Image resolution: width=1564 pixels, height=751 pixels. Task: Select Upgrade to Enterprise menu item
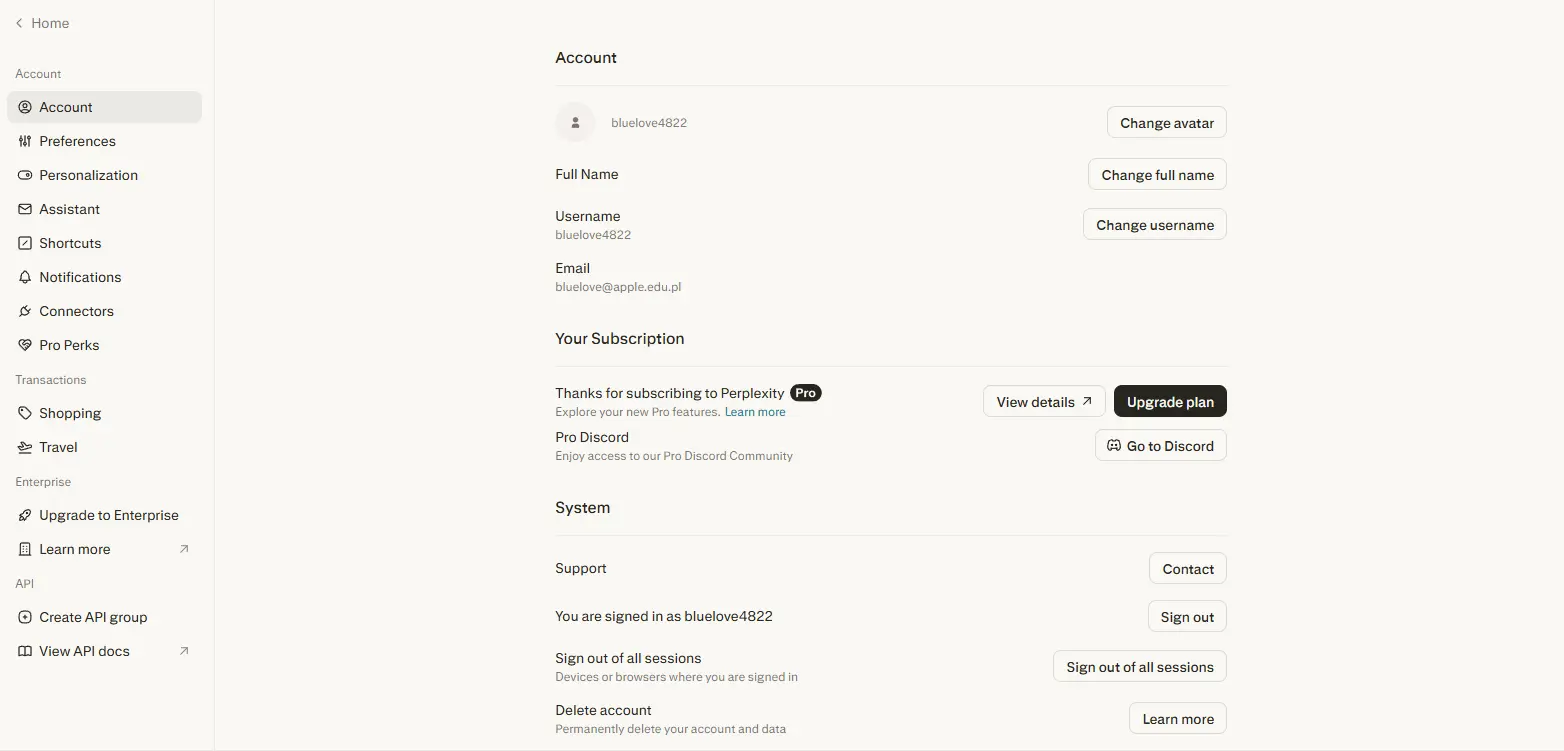coord(104,515)
